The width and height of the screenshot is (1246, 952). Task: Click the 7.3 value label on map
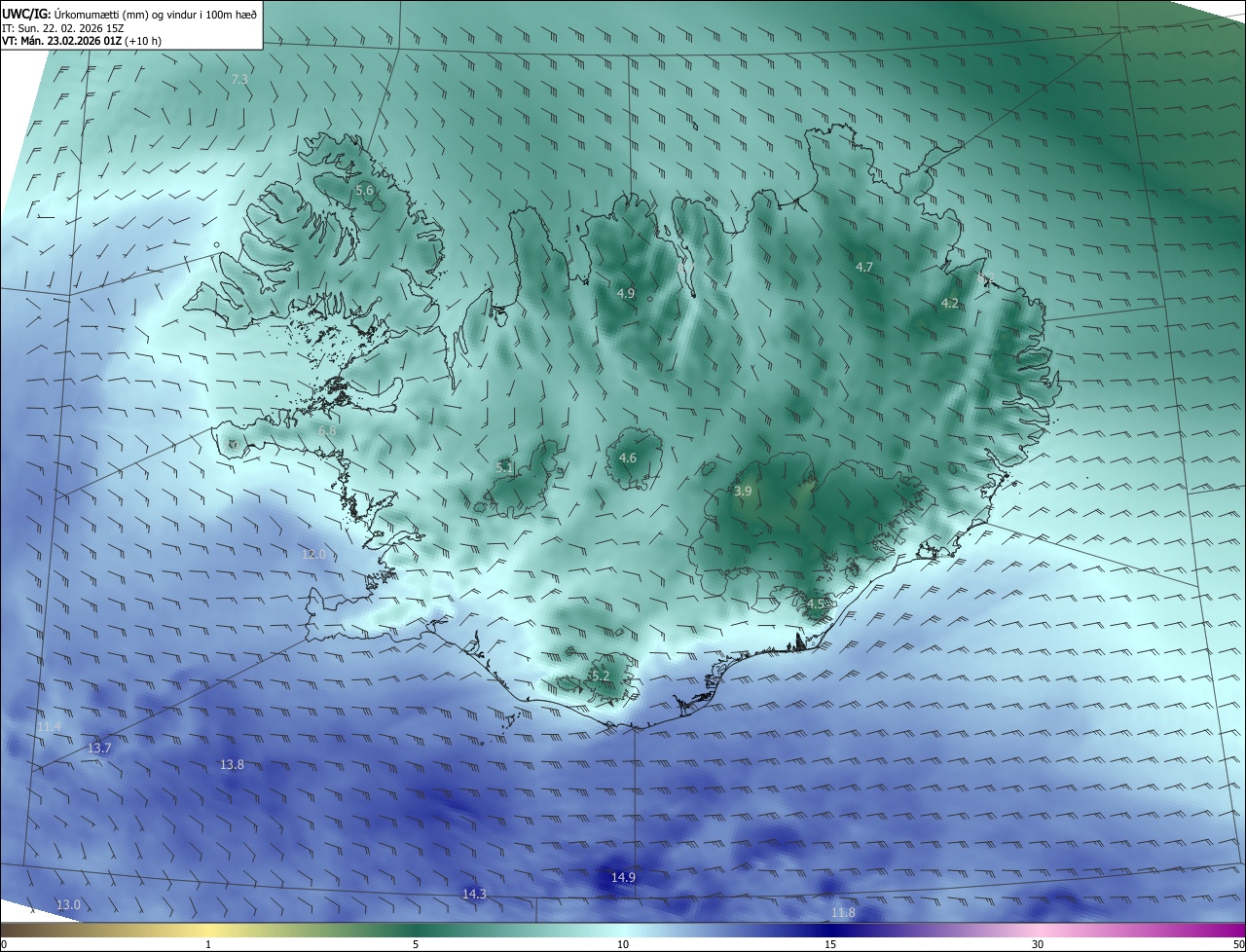pos(239,79)
